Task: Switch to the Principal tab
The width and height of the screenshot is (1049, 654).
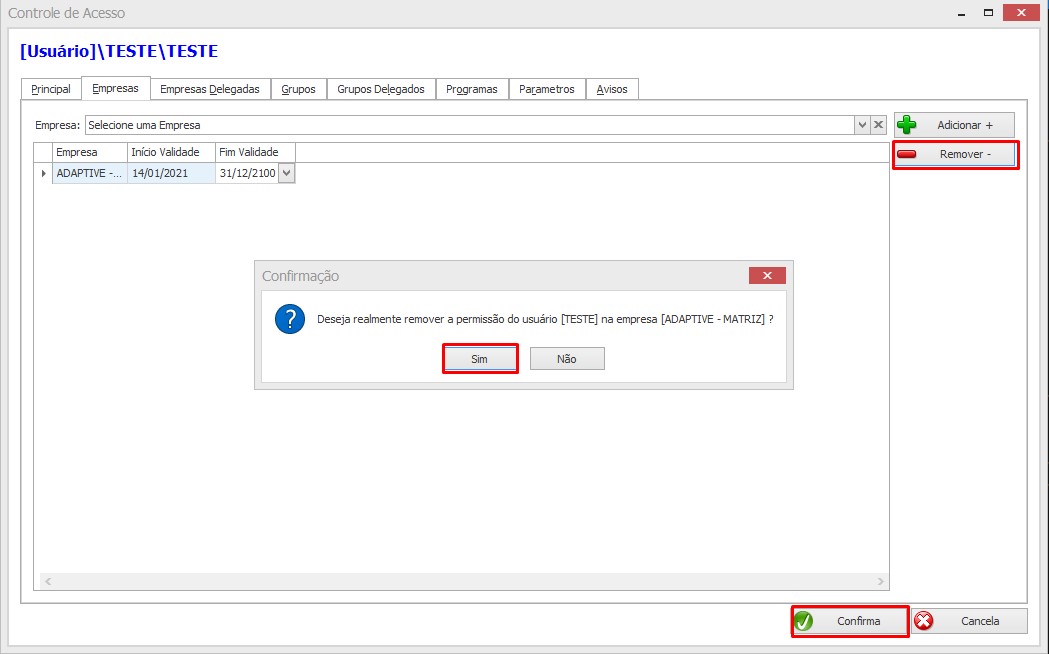Action: point(51,89)
